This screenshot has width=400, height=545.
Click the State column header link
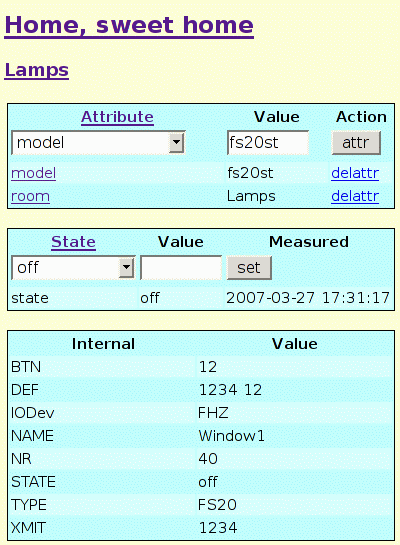73,242
